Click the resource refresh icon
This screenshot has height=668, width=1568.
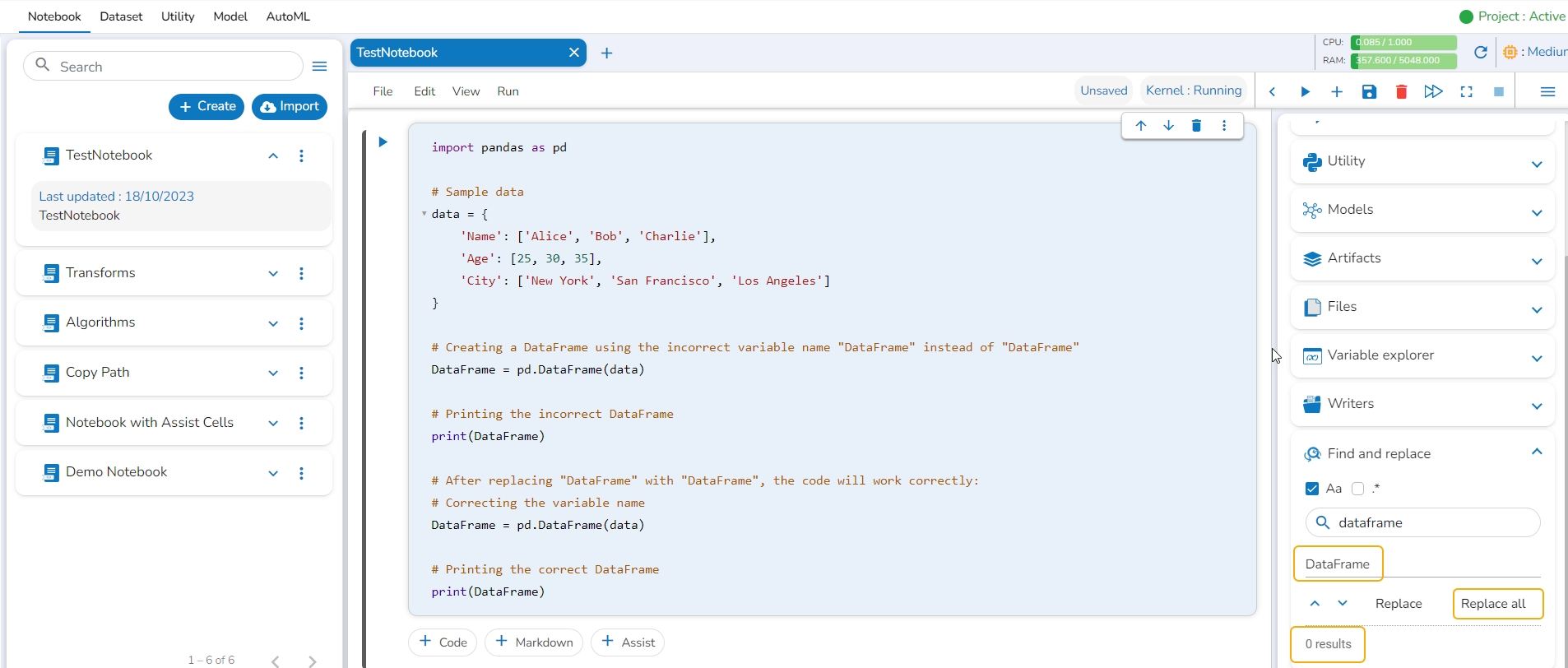tap(1481, 53)
